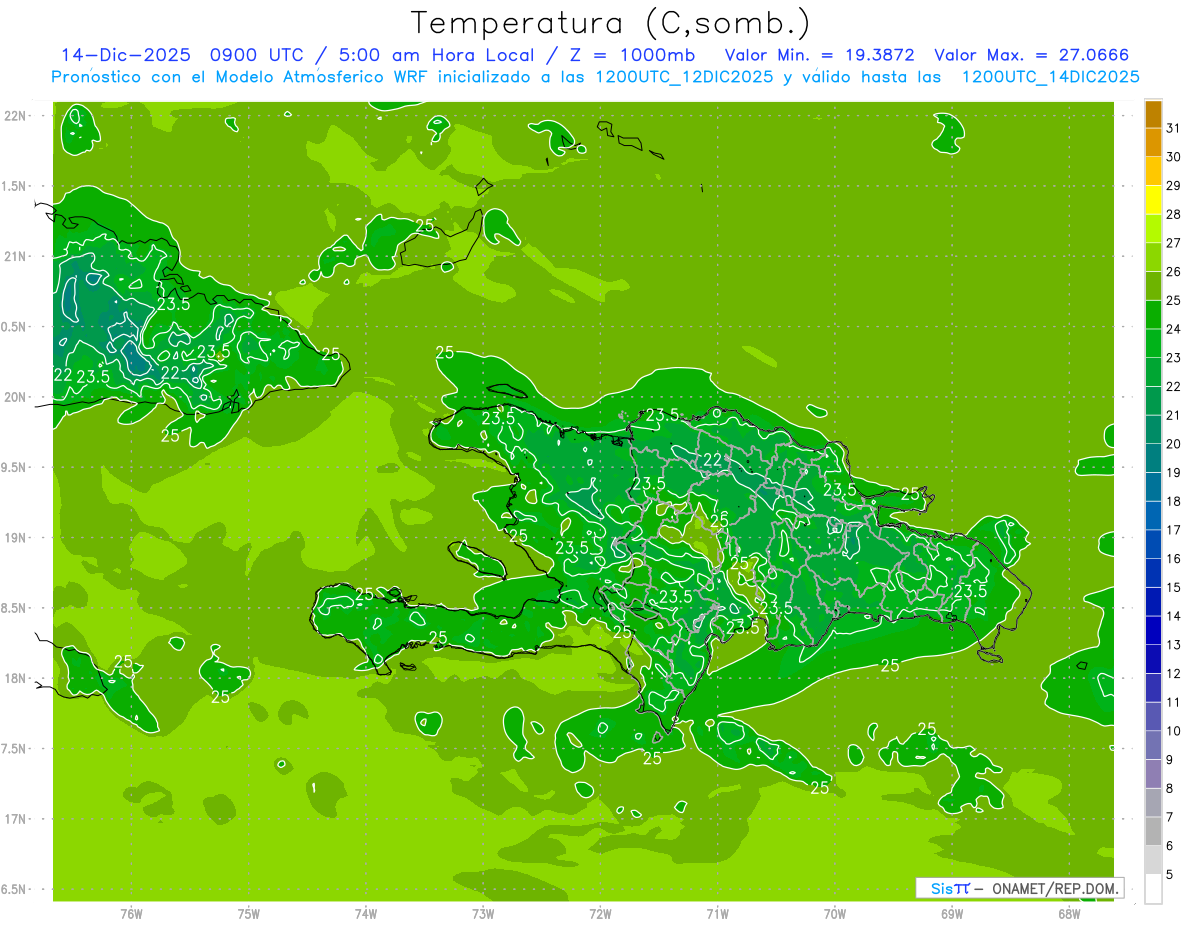The width and height of the screenshot is (1200, 927).
Task: Click the legend value '29' on the color bar
Action: coord(1174,186)
